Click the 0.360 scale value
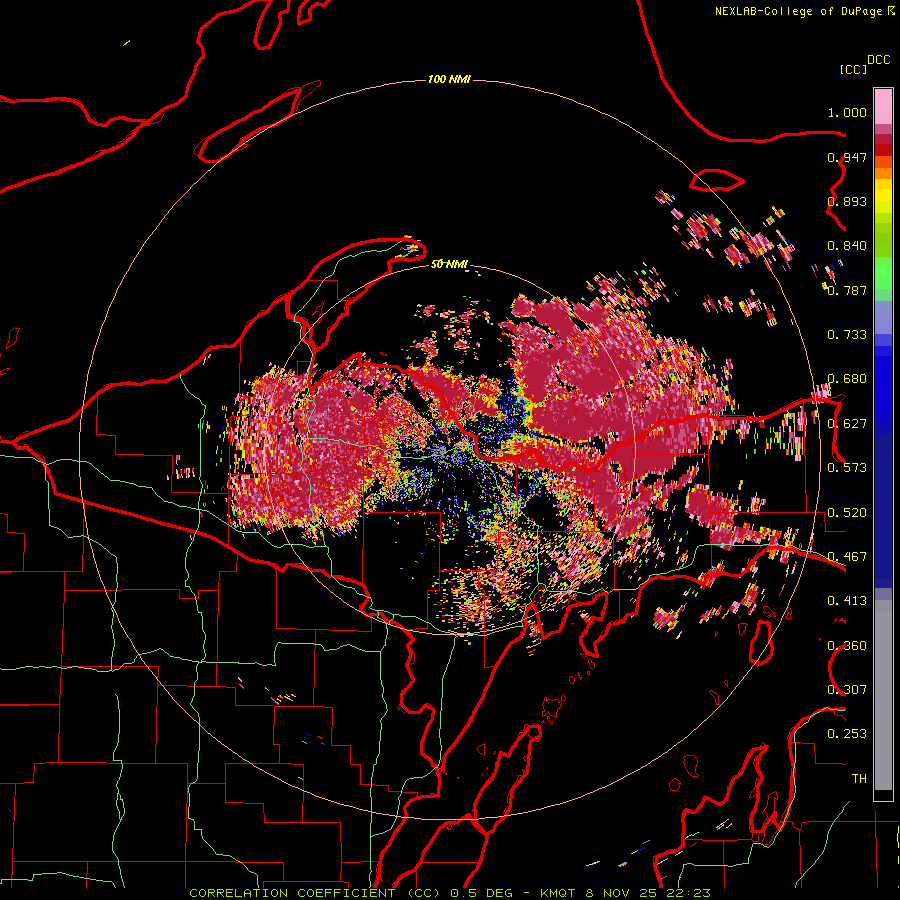The height and width of the screenshot is (900, 900). coord(847,646)
